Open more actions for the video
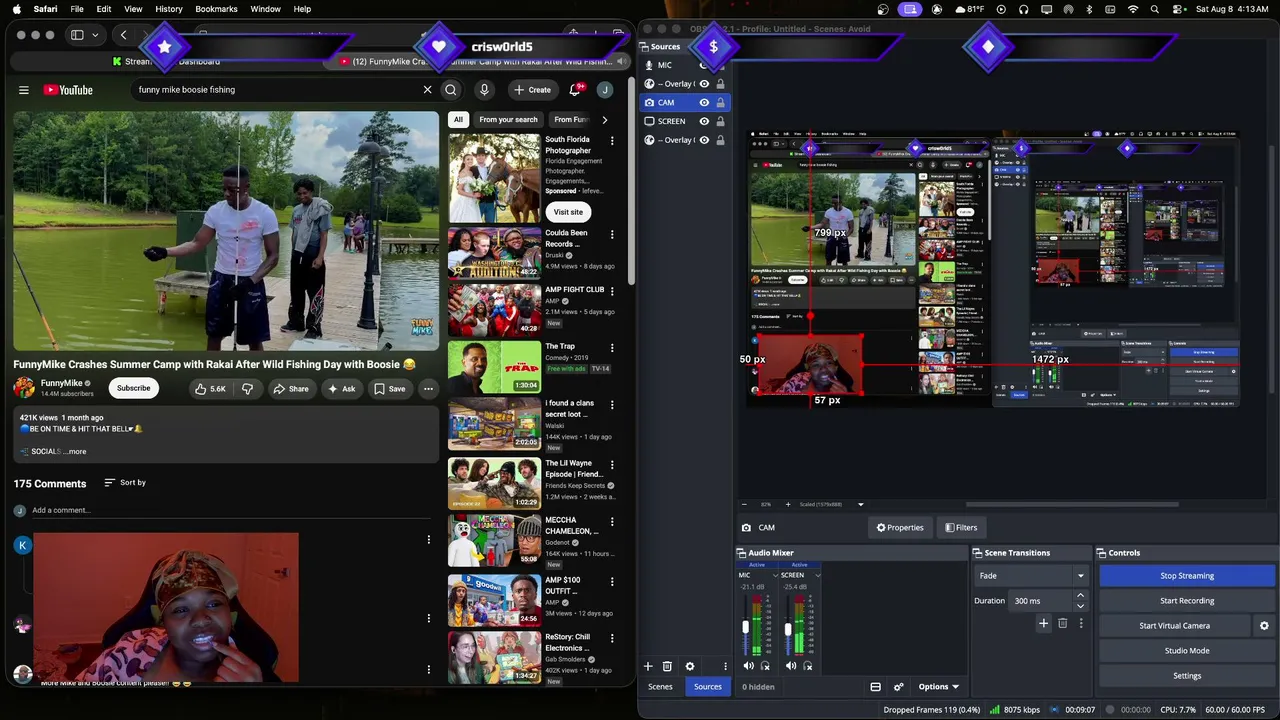Screen dimensions: 1280x720 coord(428,388)
